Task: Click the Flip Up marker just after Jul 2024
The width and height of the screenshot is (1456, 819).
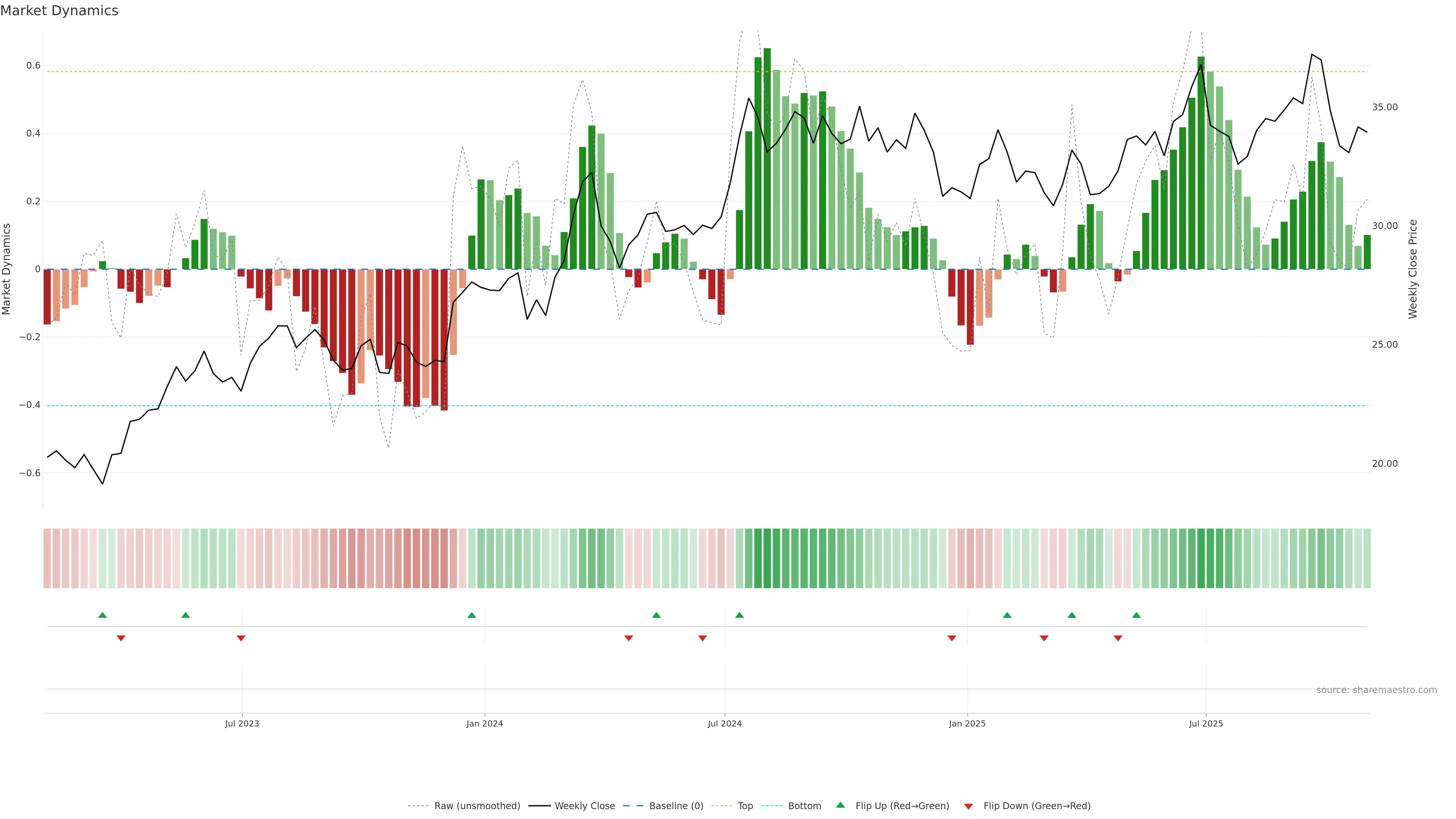Action: (x=739, y=615)
